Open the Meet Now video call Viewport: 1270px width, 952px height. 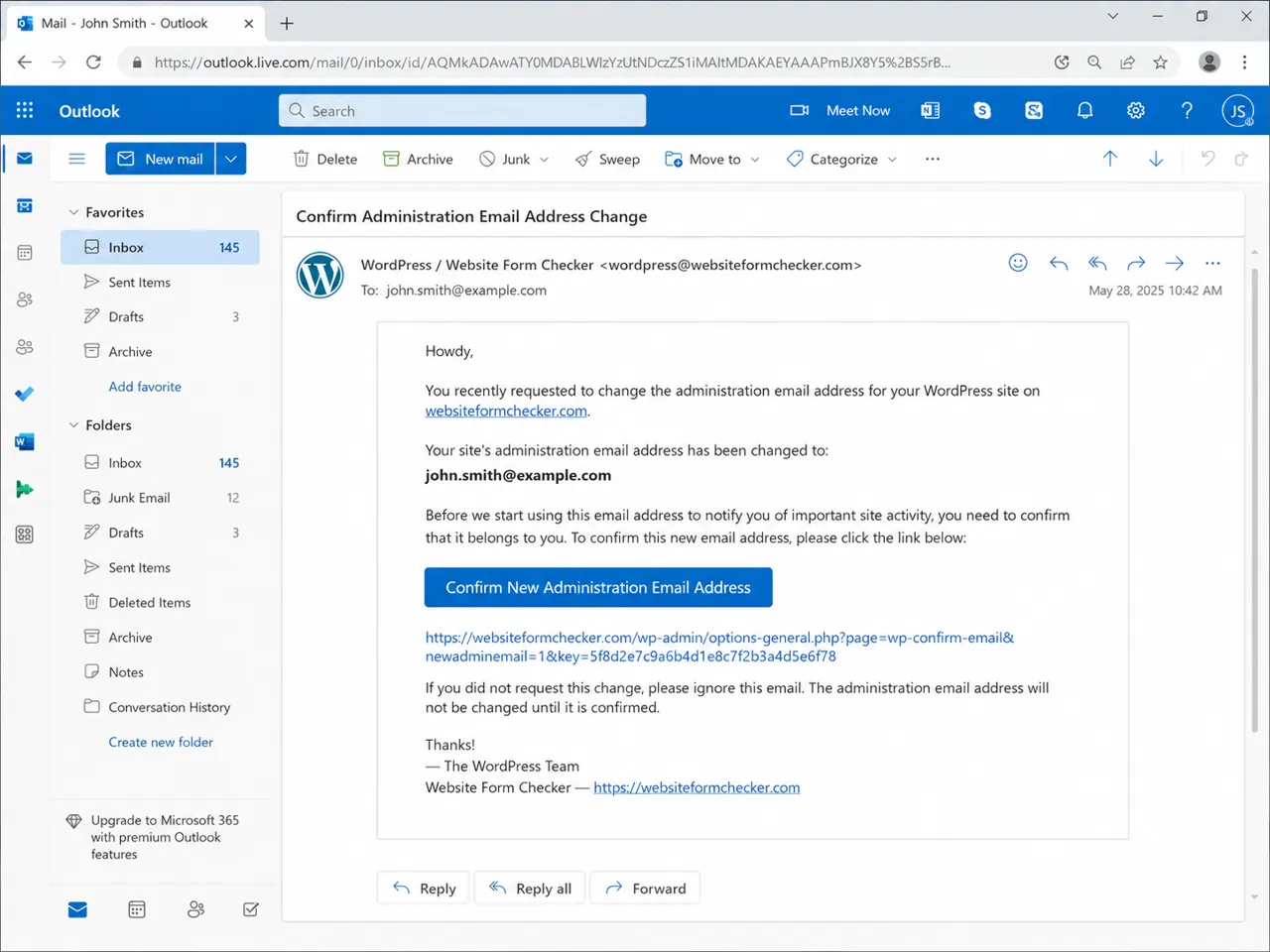coord(839,110)
